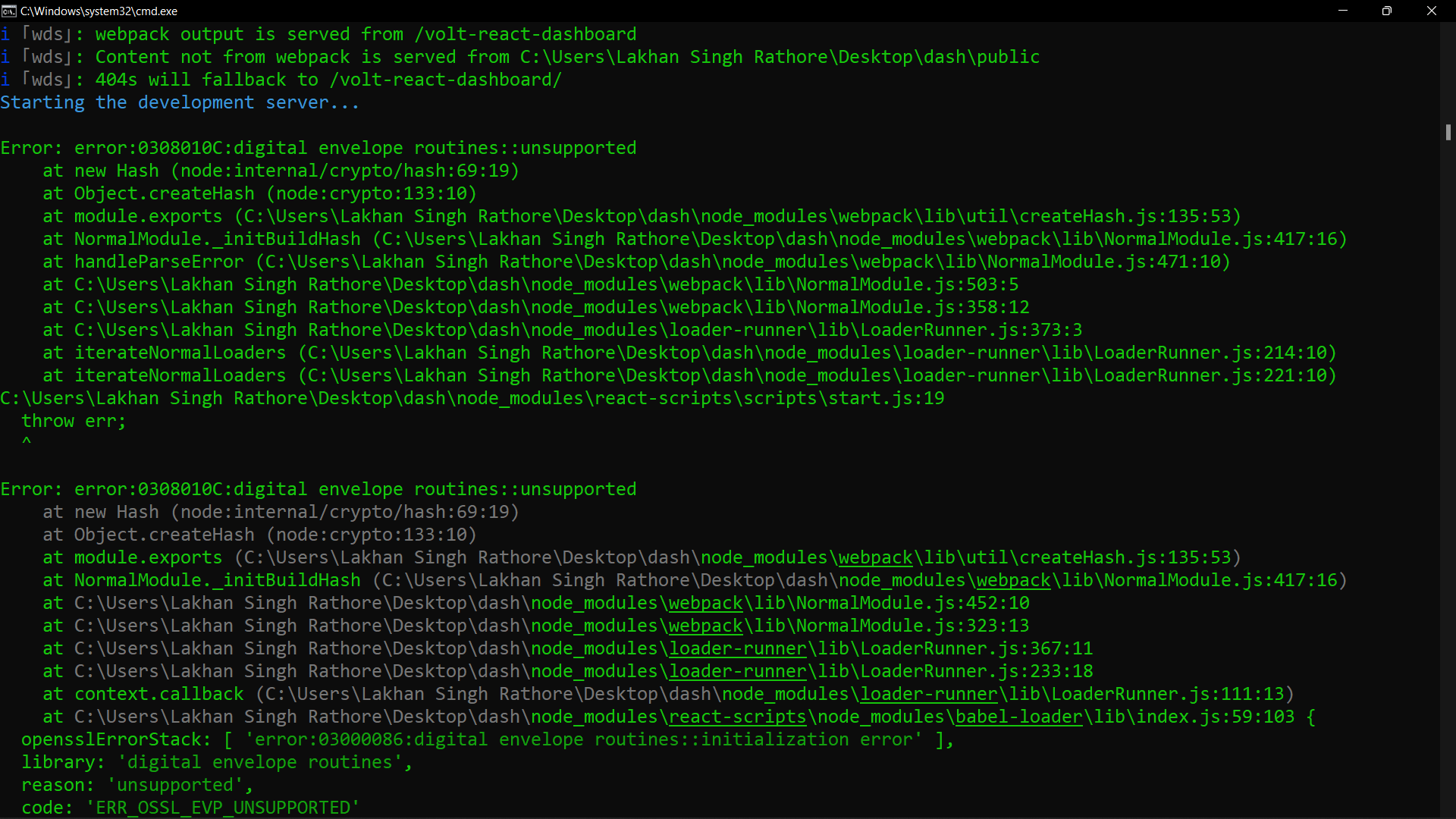The height and width of the screenshot is (819, 1456).
Task: Open underlined webpack link on createHash.js:135:53 line
Action: click(875, 558)
